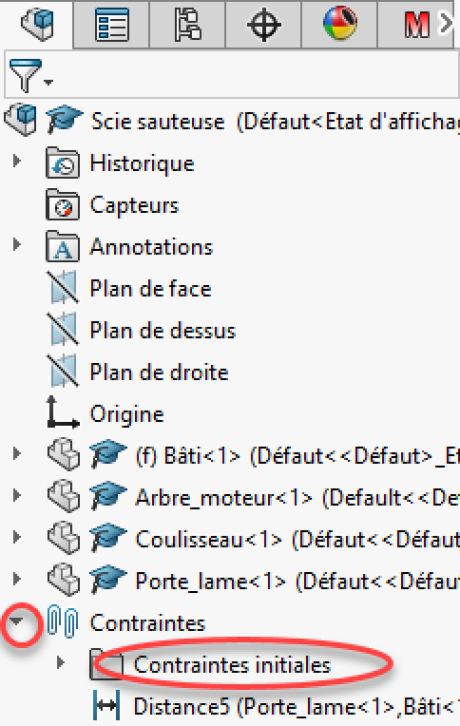460x726 pixels.
Task: Open the FeatureManager design tree tab
Action: (37, 24)
